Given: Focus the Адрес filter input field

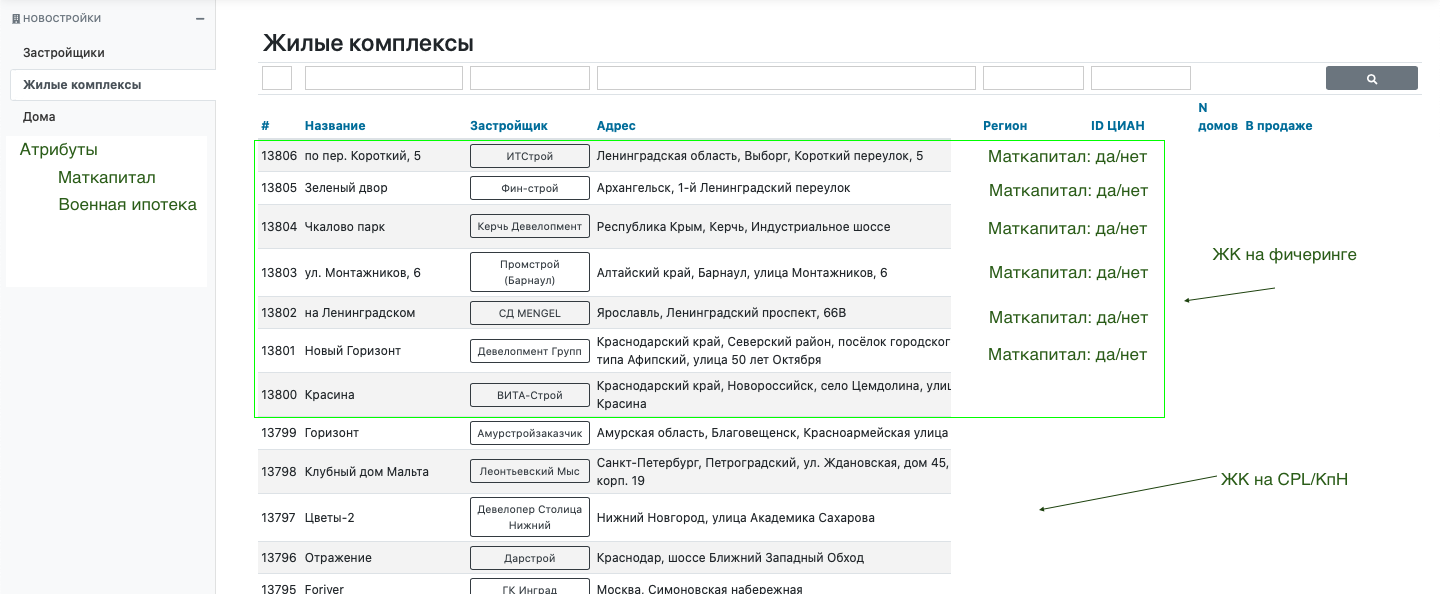Looking at the screenshot, I should tap(786, 78).
